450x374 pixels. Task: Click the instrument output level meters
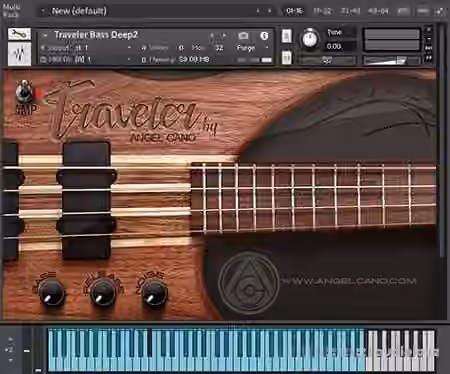coord(391,40)
